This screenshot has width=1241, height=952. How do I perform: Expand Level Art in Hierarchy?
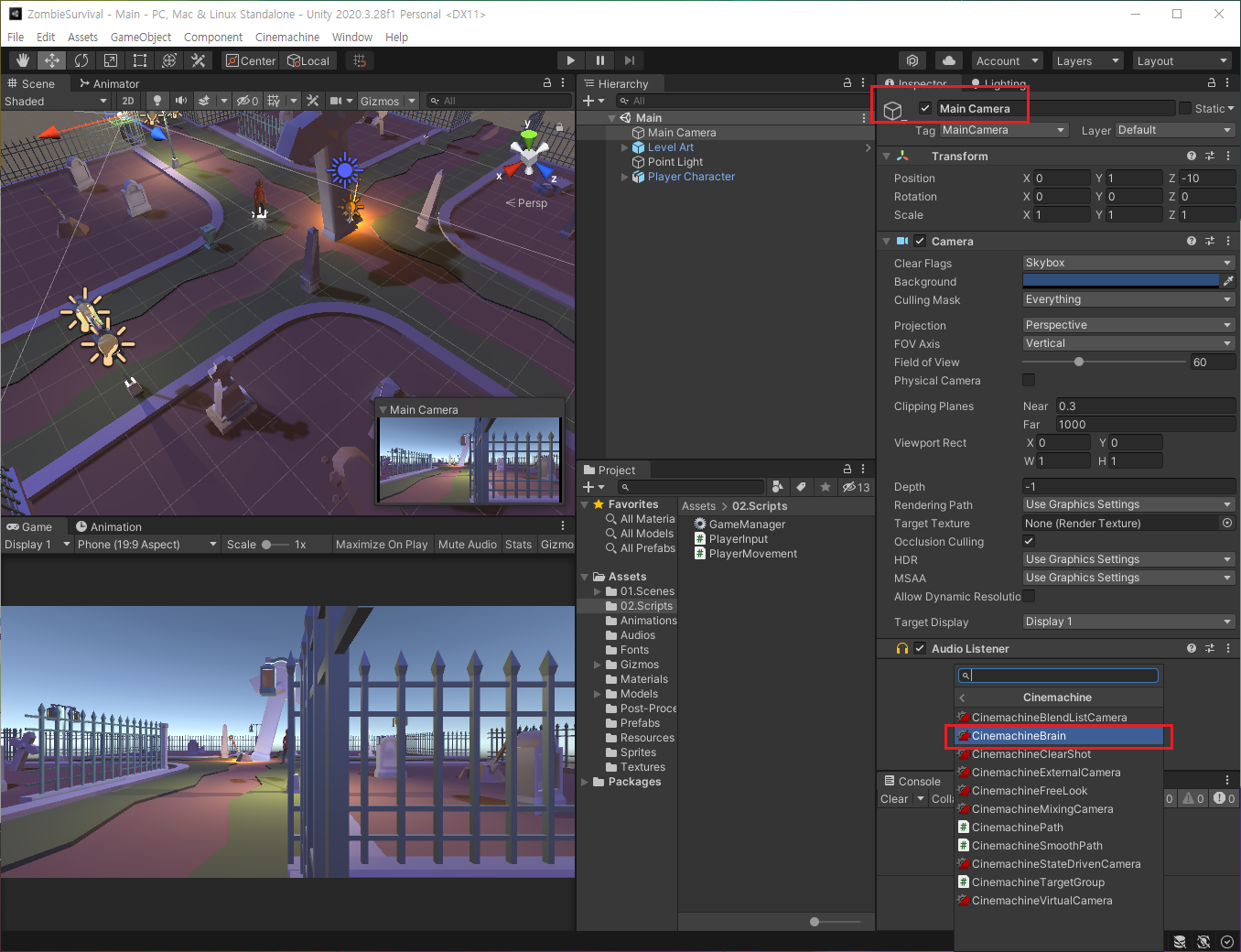pyautogui.click(x=625, y=147)
